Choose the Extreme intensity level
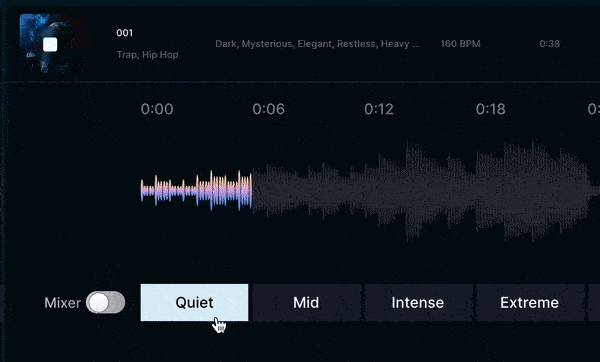Screen dimensions: 600x362 530,303
